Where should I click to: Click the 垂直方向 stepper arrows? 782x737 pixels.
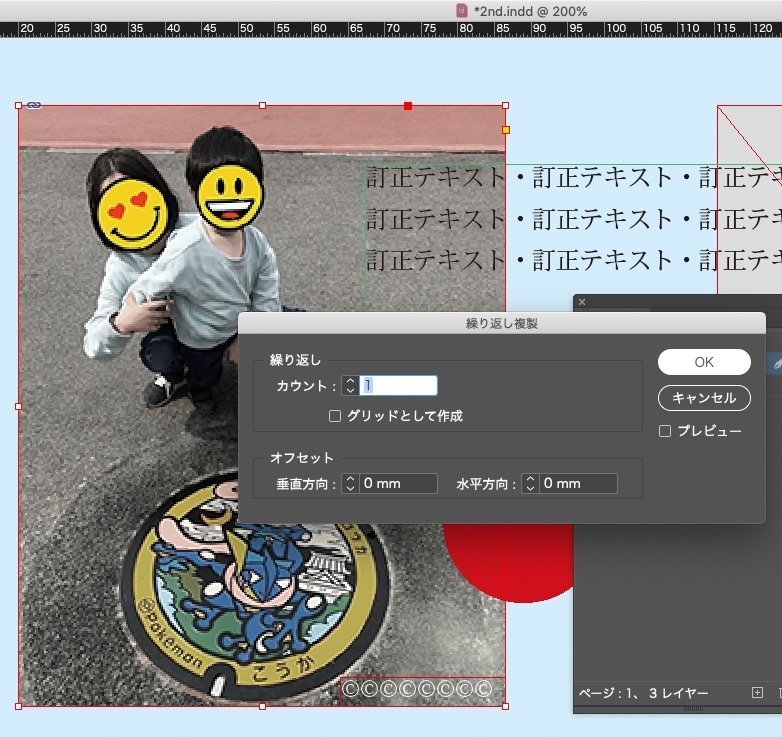(x=350, y=483)
